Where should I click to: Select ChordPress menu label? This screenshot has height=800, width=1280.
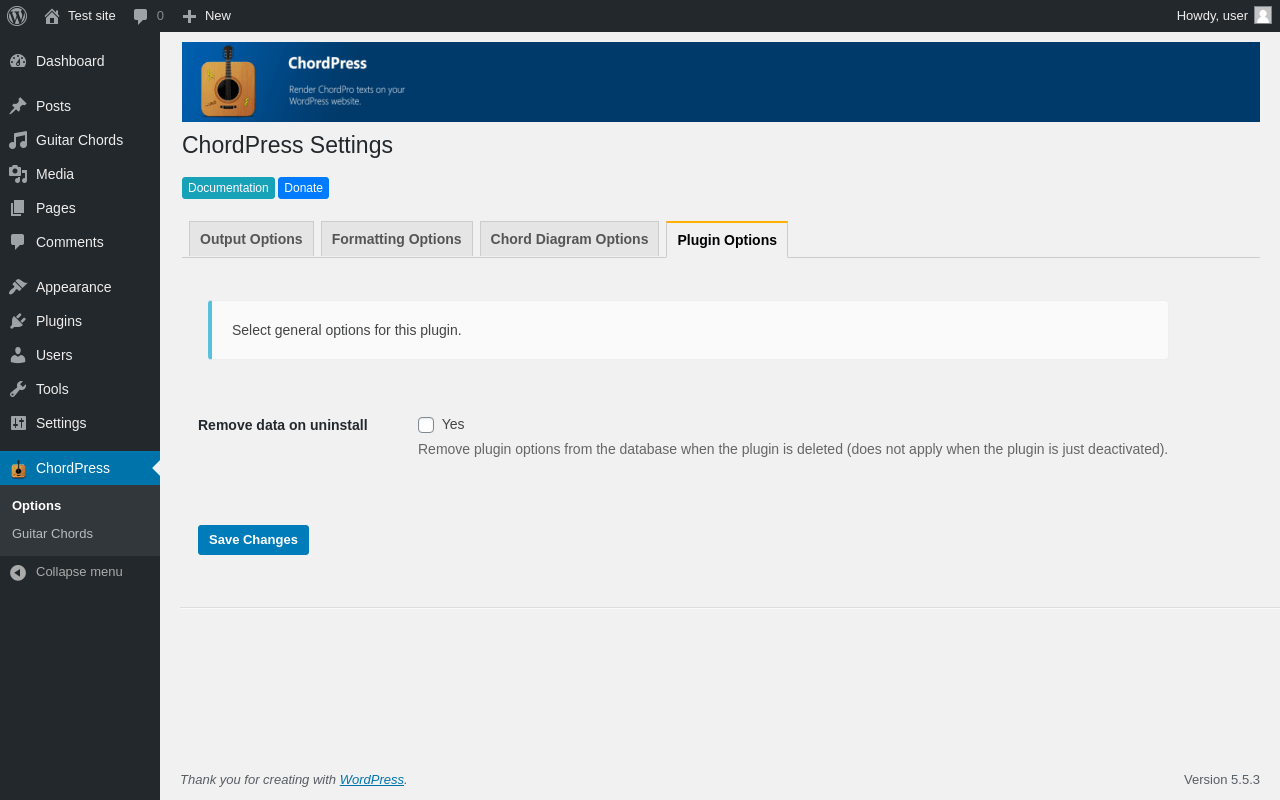(x=73, y=468)
